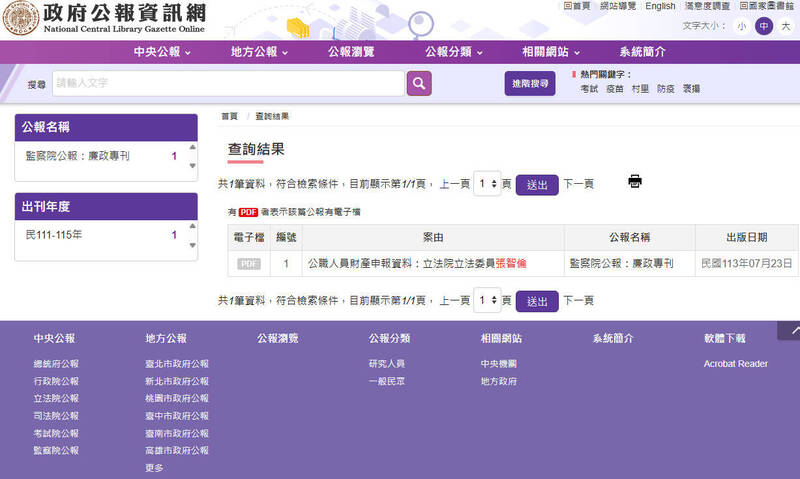Screen dimensions: 800x479
Task: Click the printer icon
Action: click(635, 181)
